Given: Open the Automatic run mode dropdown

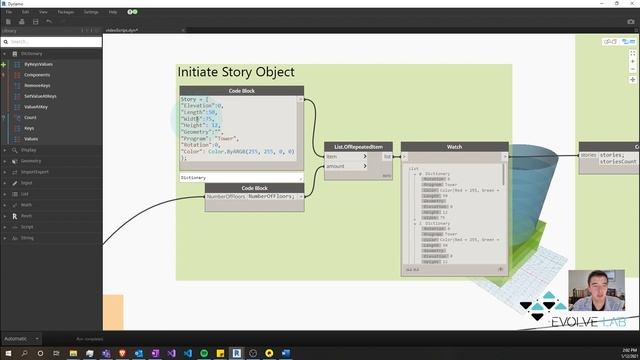Looking at the screenshot, I should (21, 338).
